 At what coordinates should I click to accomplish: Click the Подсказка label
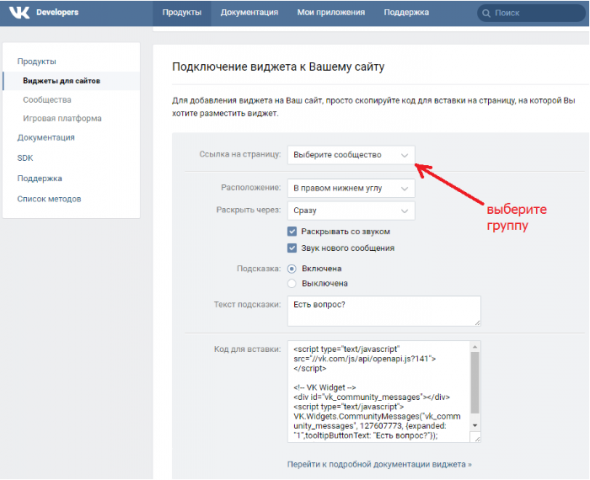[x=259, y=269]
